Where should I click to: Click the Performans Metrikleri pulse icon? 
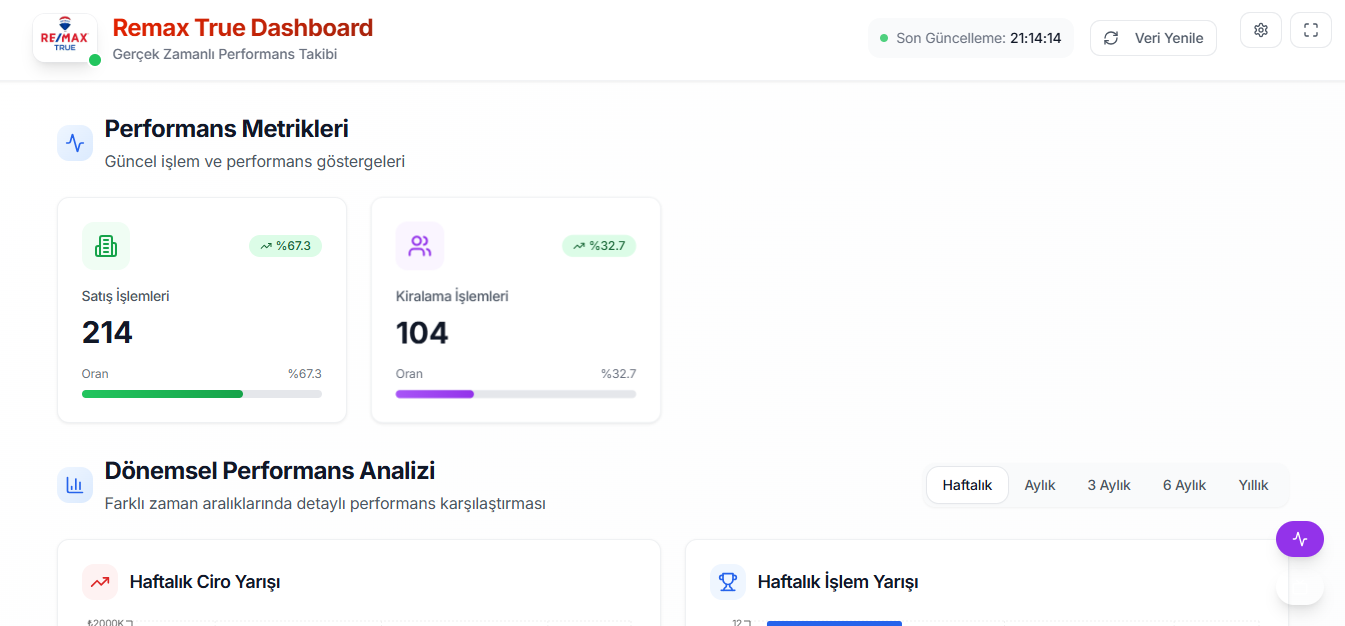click(75, 143)
